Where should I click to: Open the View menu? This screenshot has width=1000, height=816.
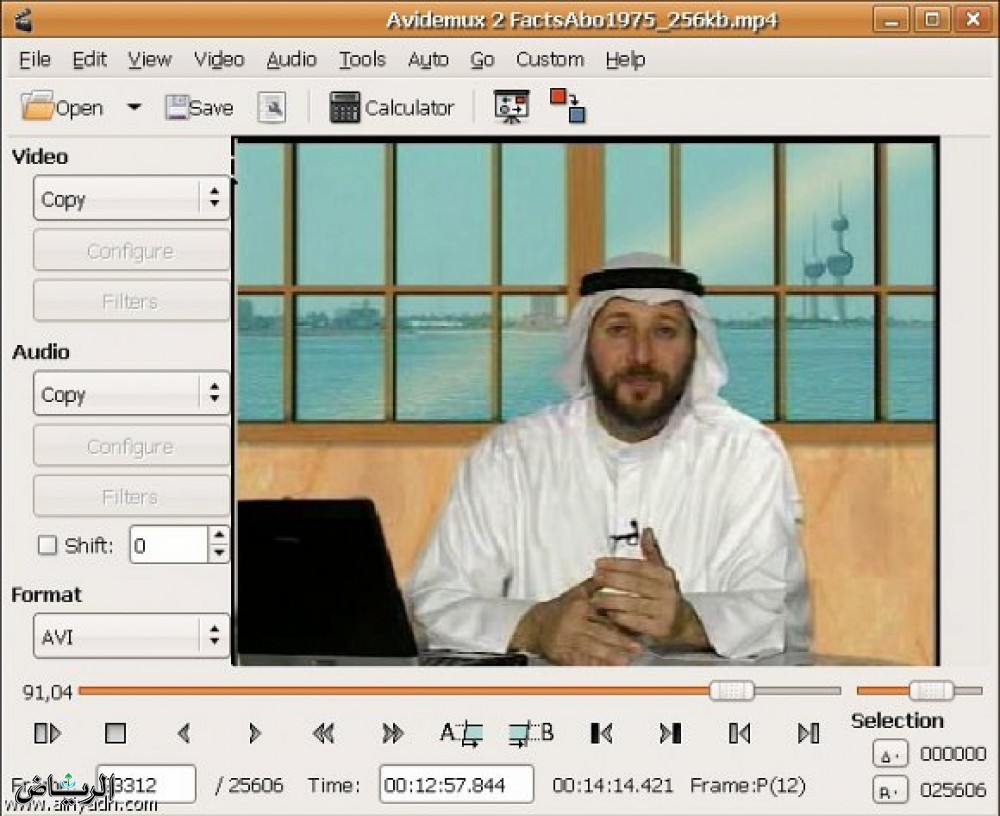click(x=150, y=59)
